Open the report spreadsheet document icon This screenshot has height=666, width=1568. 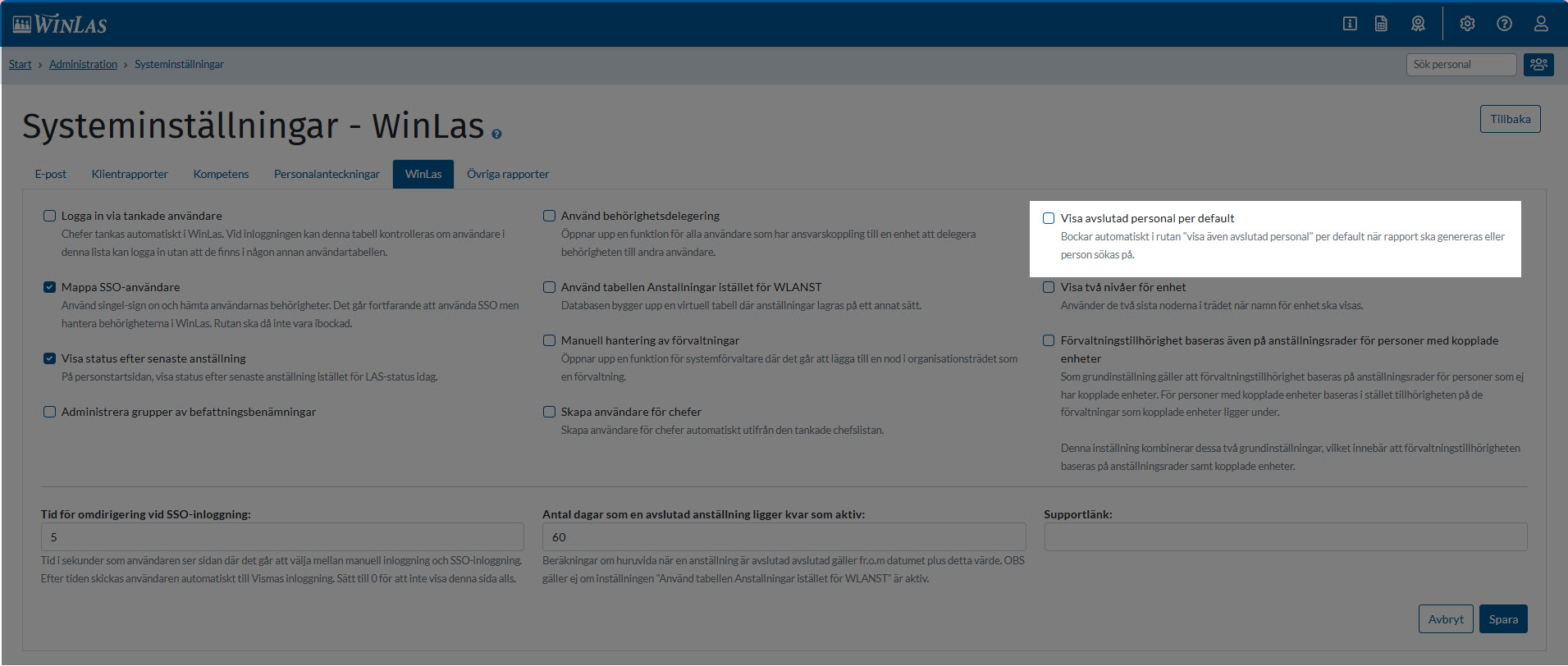(x=1382, y=24)
